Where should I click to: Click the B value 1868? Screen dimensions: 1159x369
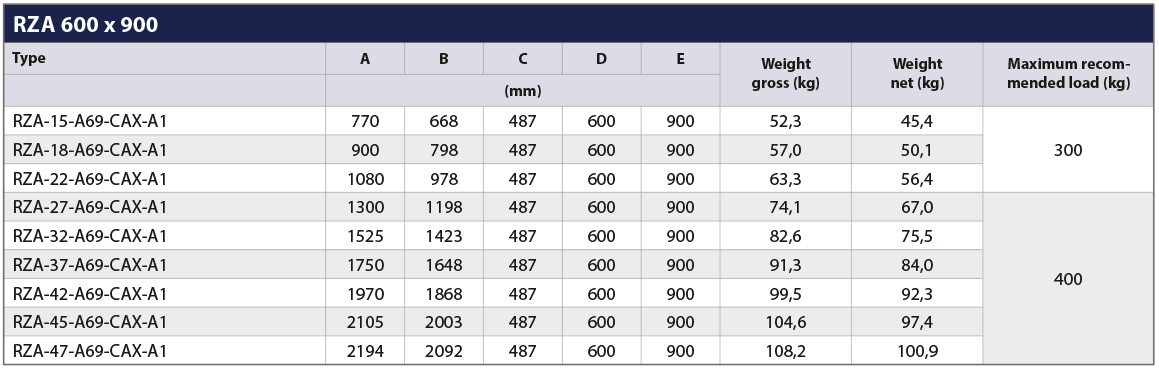pyautogui.click(x=443, y=294)
